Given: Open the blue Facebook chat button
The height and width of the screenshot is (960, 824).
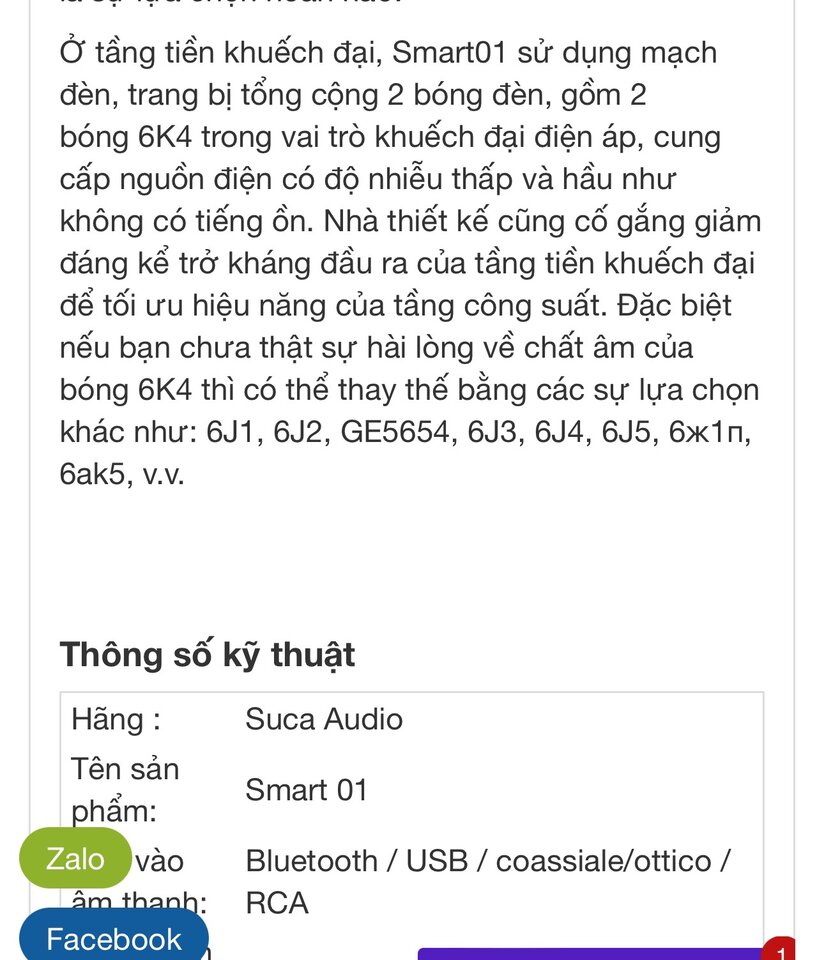Looking at the screenshot, I should [114, 936].
